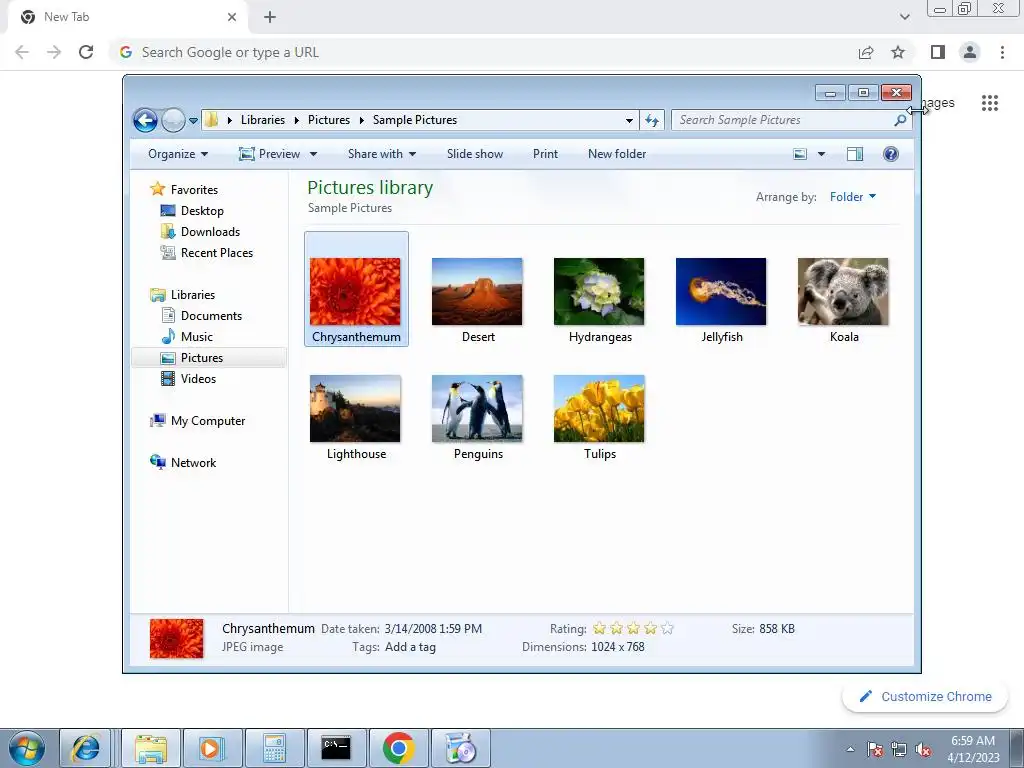This screenshot has width=1024, height=768.
Task: Open the Organize menu
Action: pos(178,154)
